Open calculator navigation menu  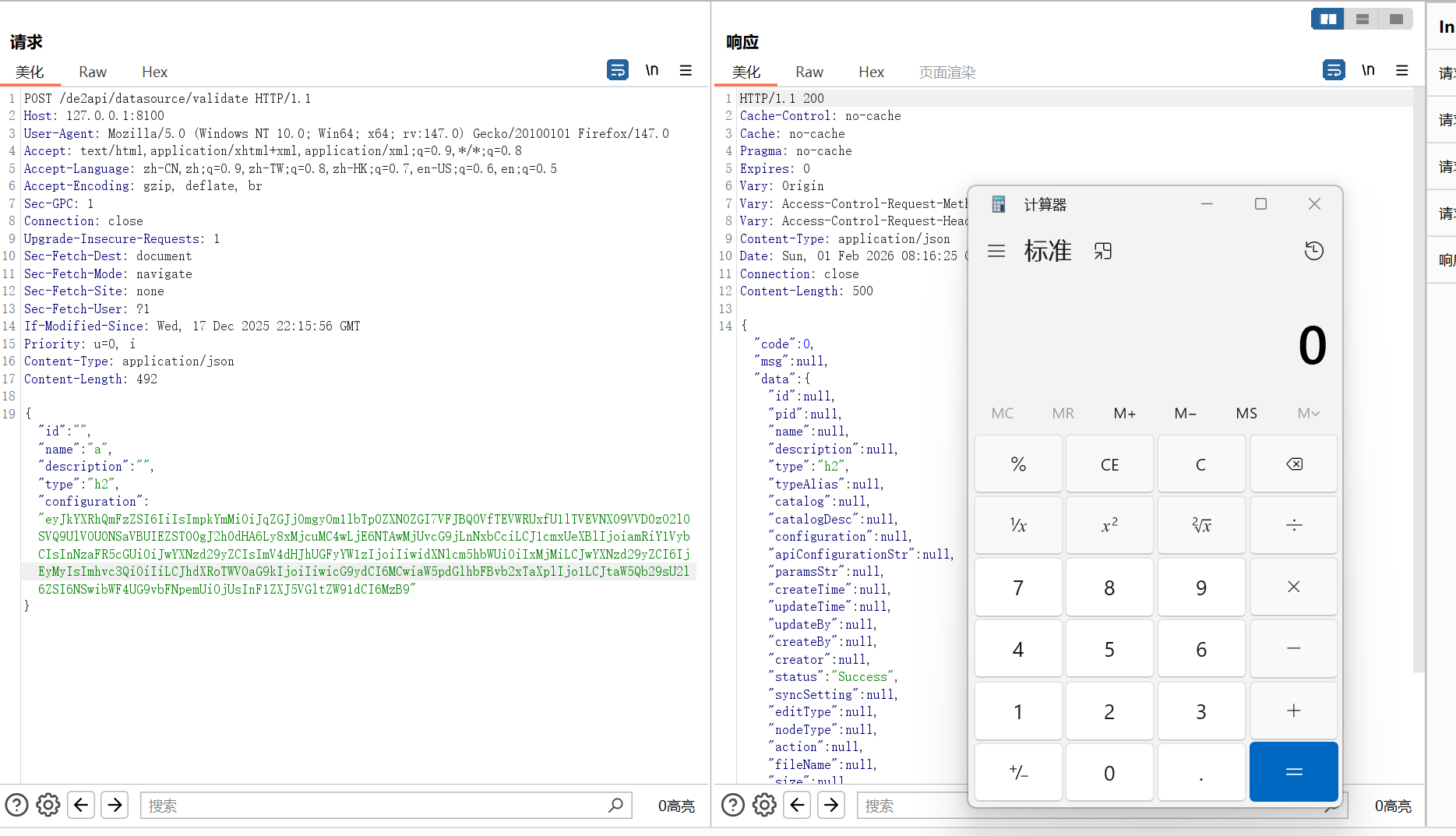pyautogui.click(x=996, y=251)
